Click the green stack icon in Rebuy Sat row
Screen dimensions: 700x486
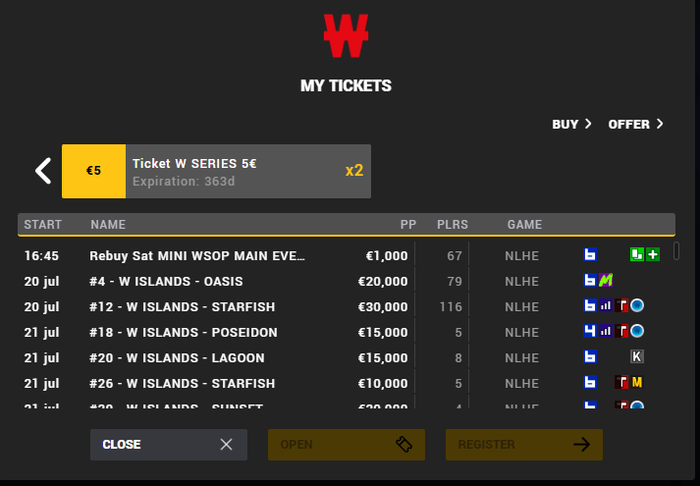tap(637, 255)
